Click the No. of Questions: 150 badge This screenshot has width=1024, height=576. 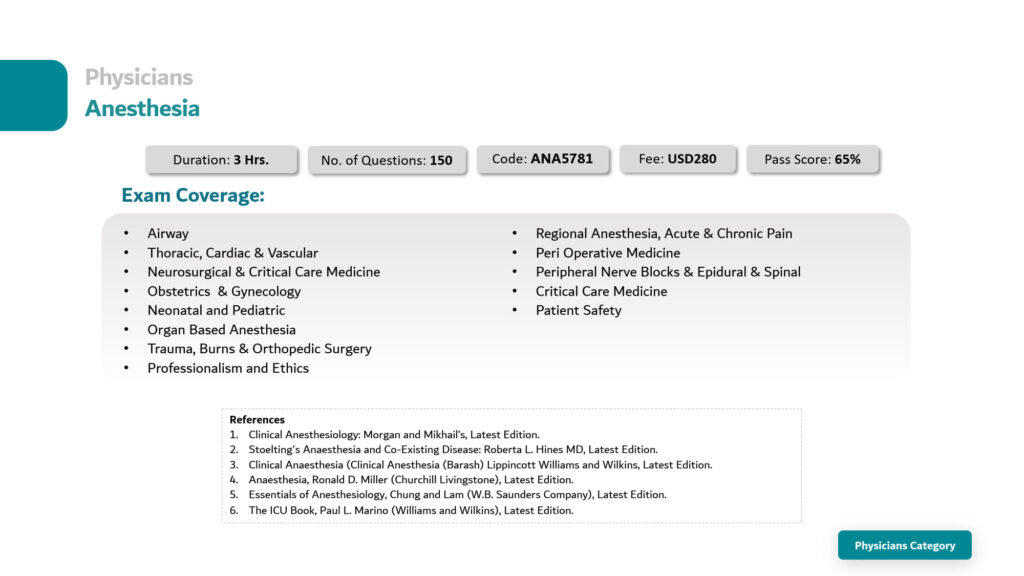[387, 161]
